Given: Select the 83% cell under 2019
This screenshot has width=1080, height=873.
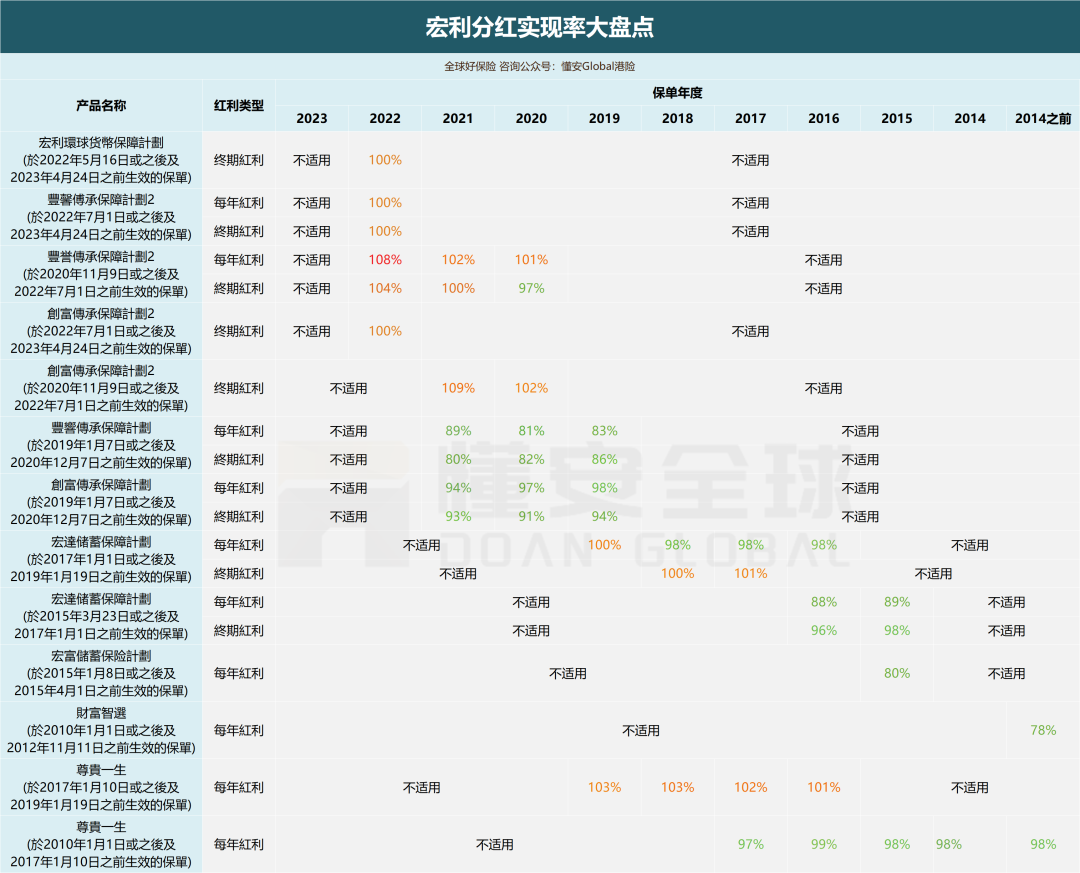Looking at the screenshot, I should (604, 431).
